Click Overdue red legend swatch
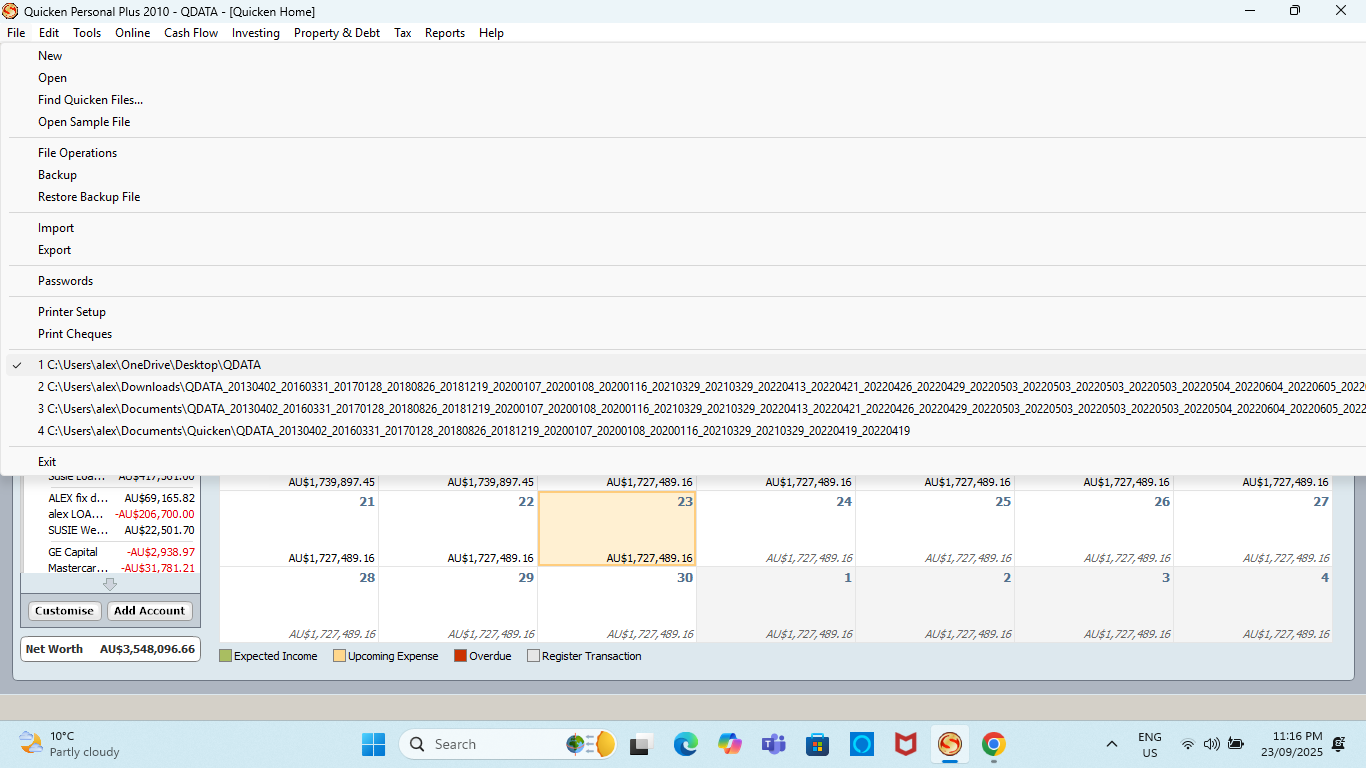Image resolution: width=1366 pixels, height=768 pixels. point(460,656)
